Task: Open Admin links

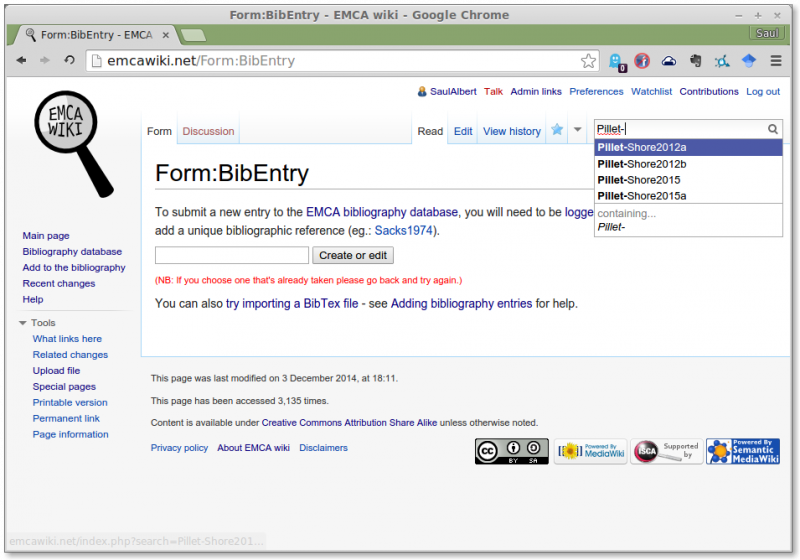Action: [x=536, y=91]
